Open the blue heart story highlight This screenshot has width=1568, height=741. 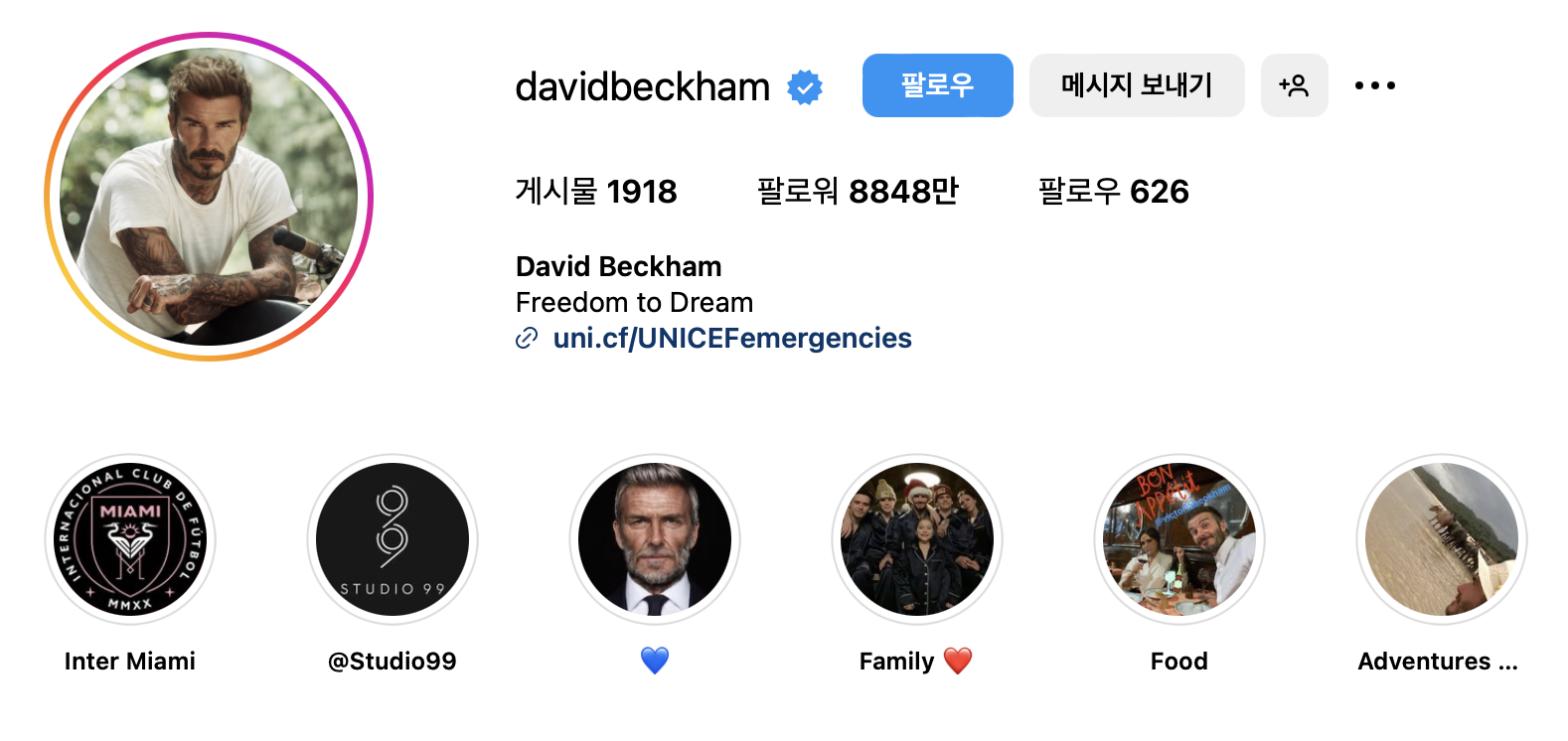click(x=655, y=539)
